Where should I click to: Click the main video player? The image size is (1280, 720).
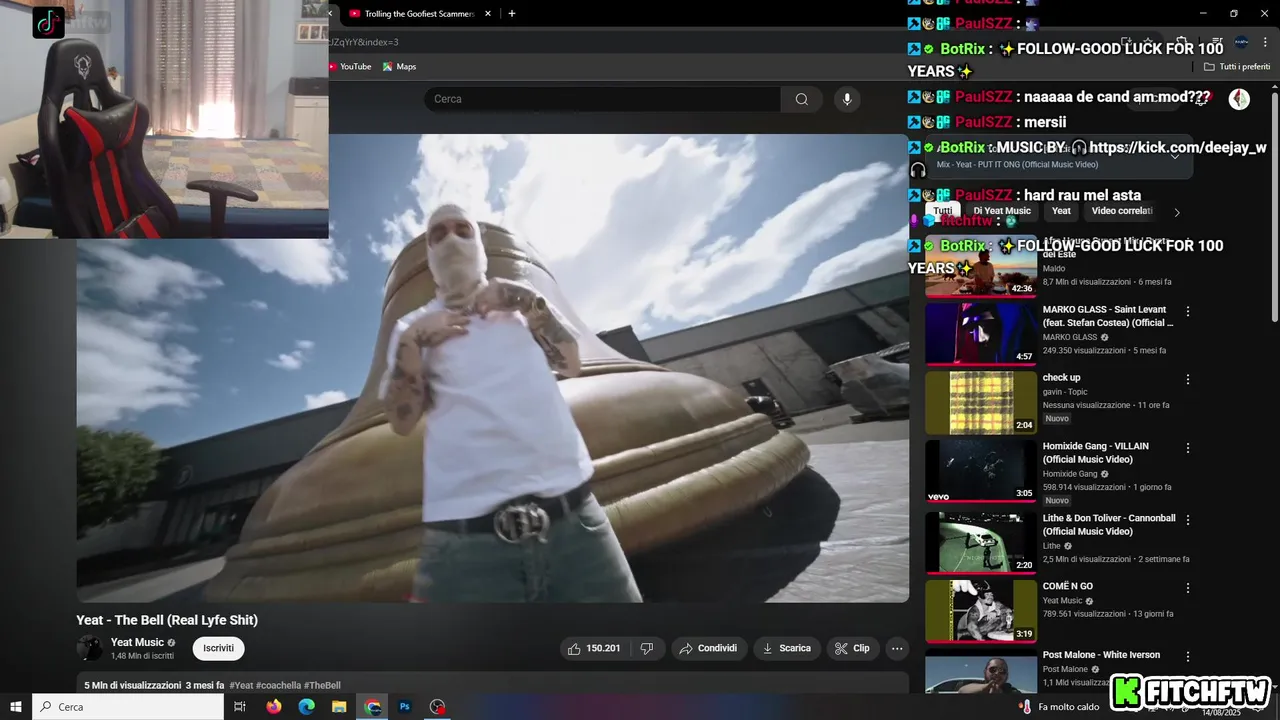[x=493, y=368]
